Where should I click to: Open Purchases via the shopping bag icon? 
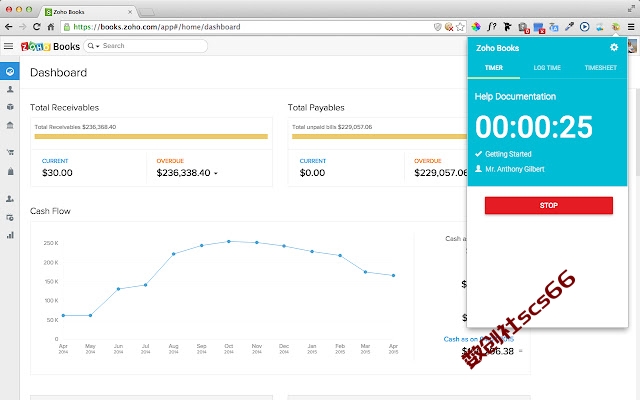tap(10, 171)
